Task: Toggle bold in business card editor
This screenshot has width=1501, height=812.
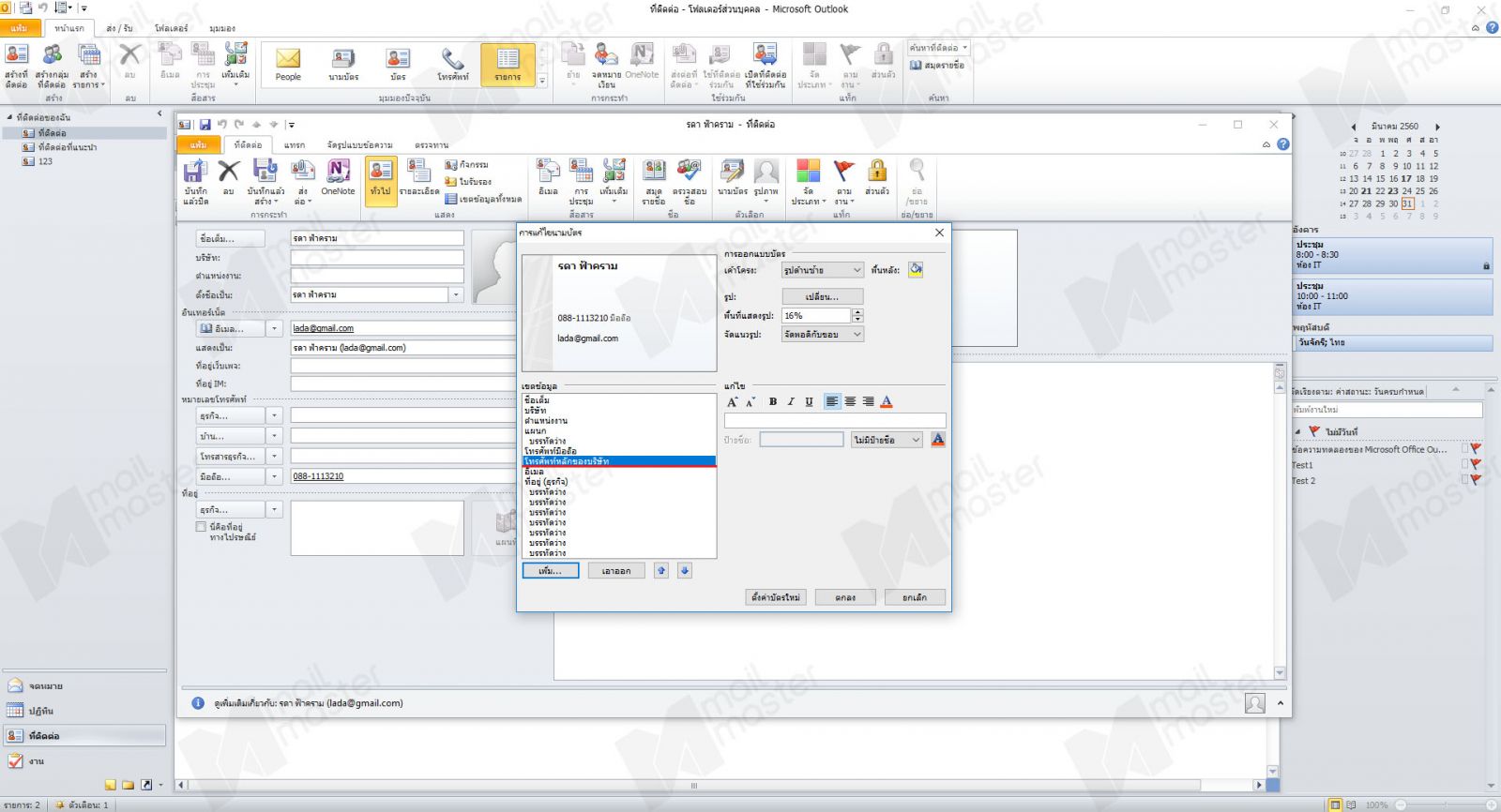Action: [773, 401]
